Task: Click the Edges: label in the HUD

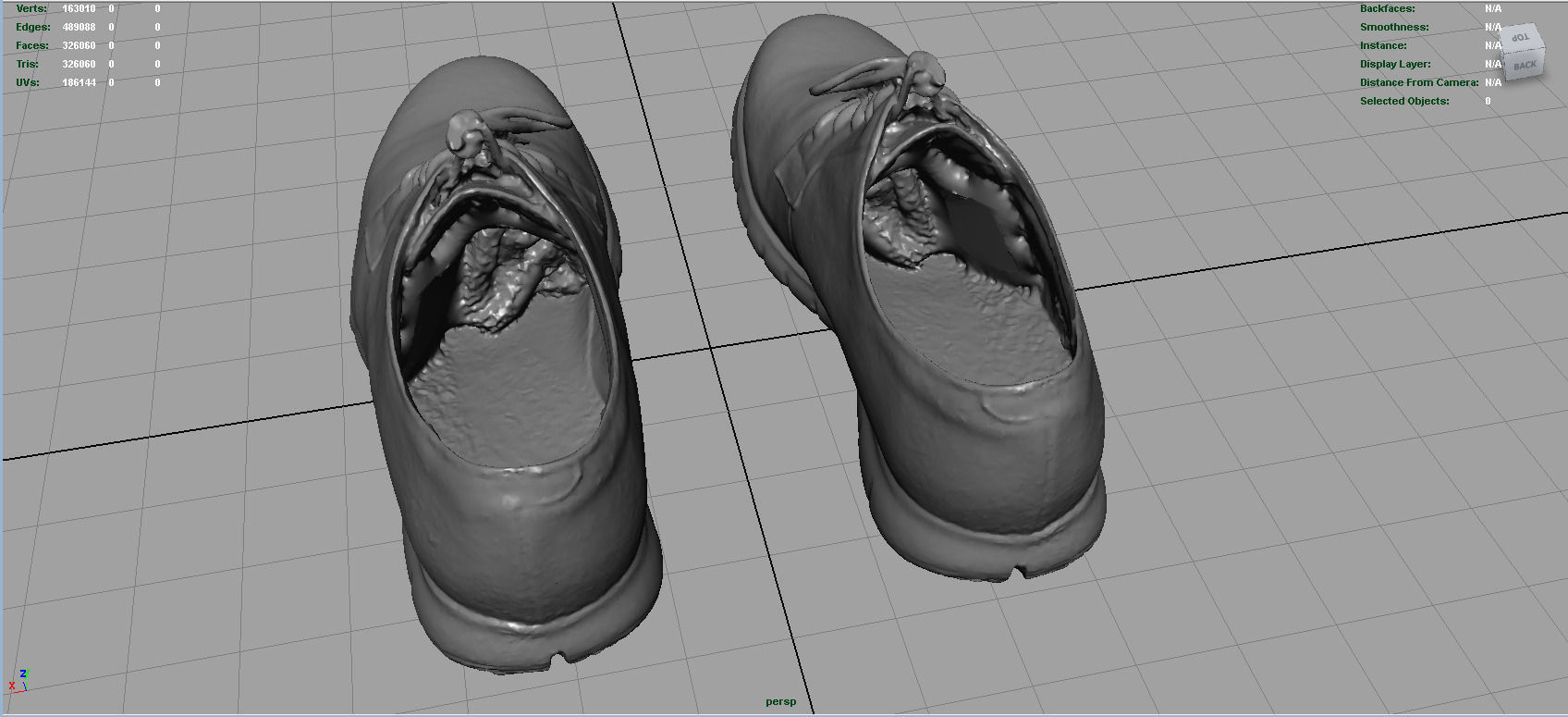Action: (x=33, y=27)
